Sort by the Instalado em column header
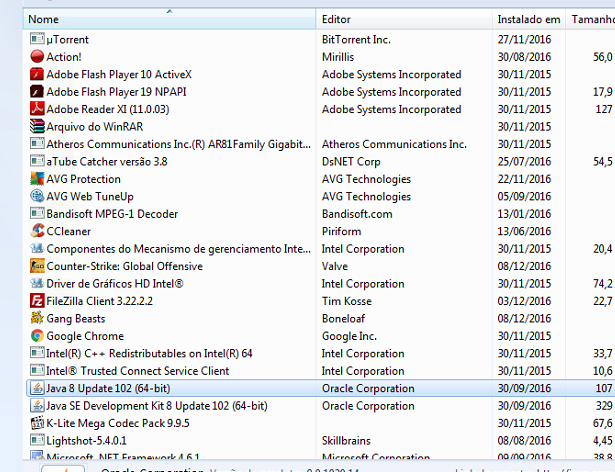 (x=529, y=19)
